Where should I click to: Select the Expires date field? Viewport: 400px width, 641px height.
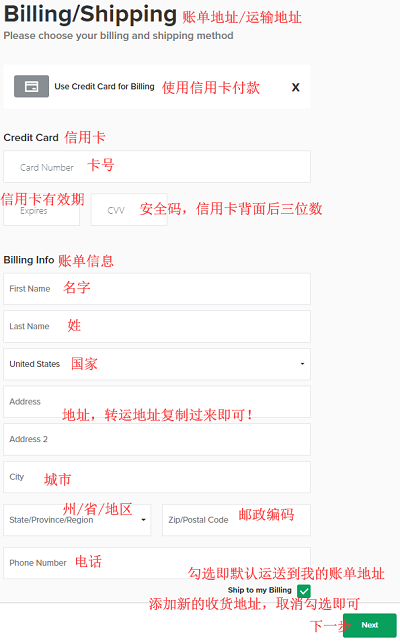[41, 210]
